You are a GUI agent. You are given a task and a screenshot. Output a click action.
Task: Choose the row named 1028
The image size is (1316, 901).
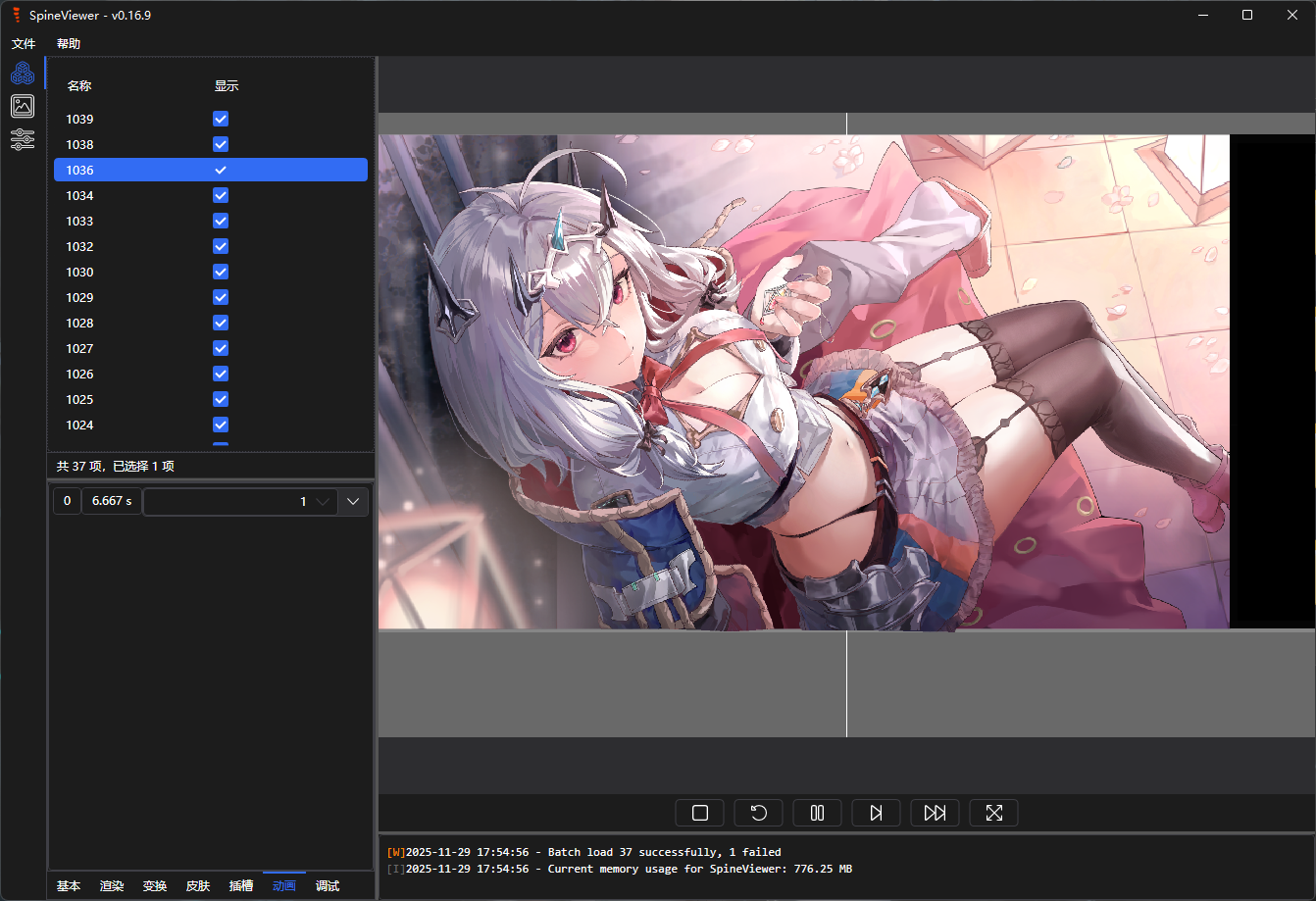point(211,323)
